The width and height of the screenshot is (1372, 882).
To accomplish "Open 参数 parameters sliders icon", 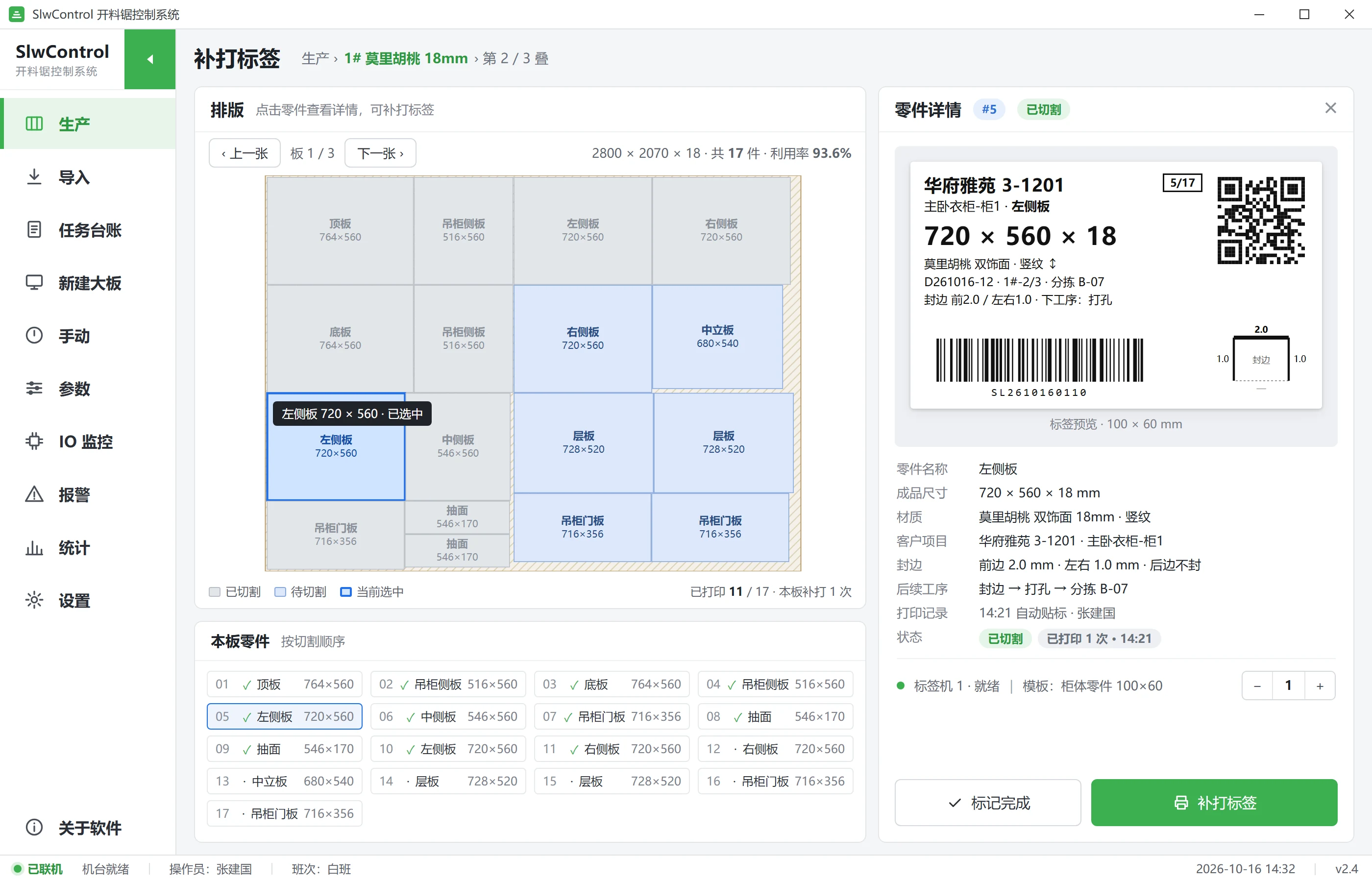I will tap(34, 388).
